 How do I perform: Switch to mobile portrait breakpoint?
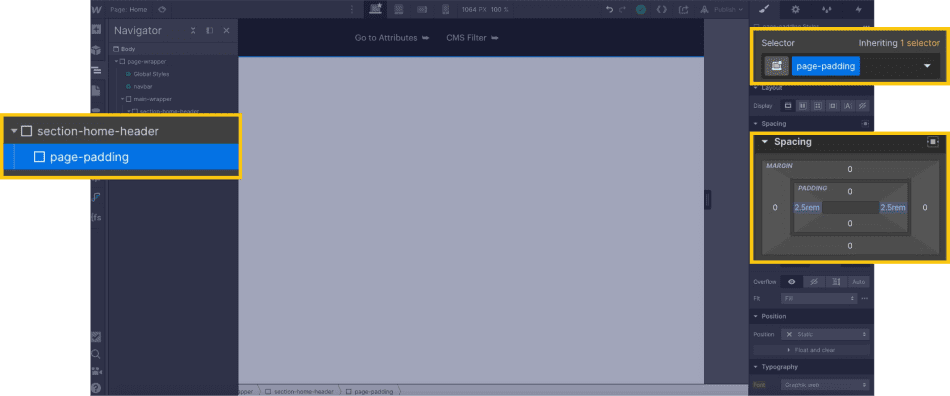tap(445, 10)
